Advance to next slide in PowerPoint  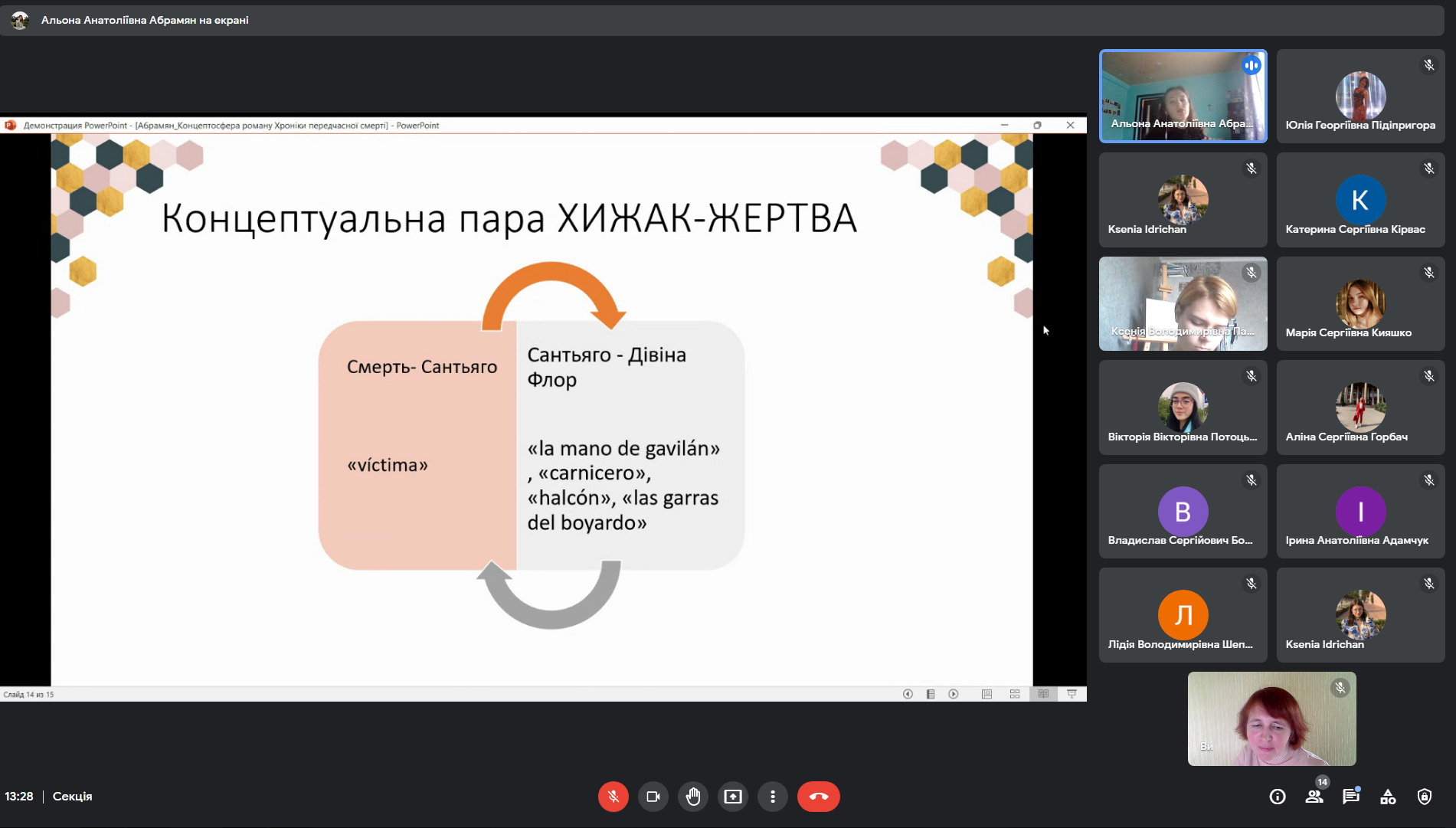pos(954,694)
